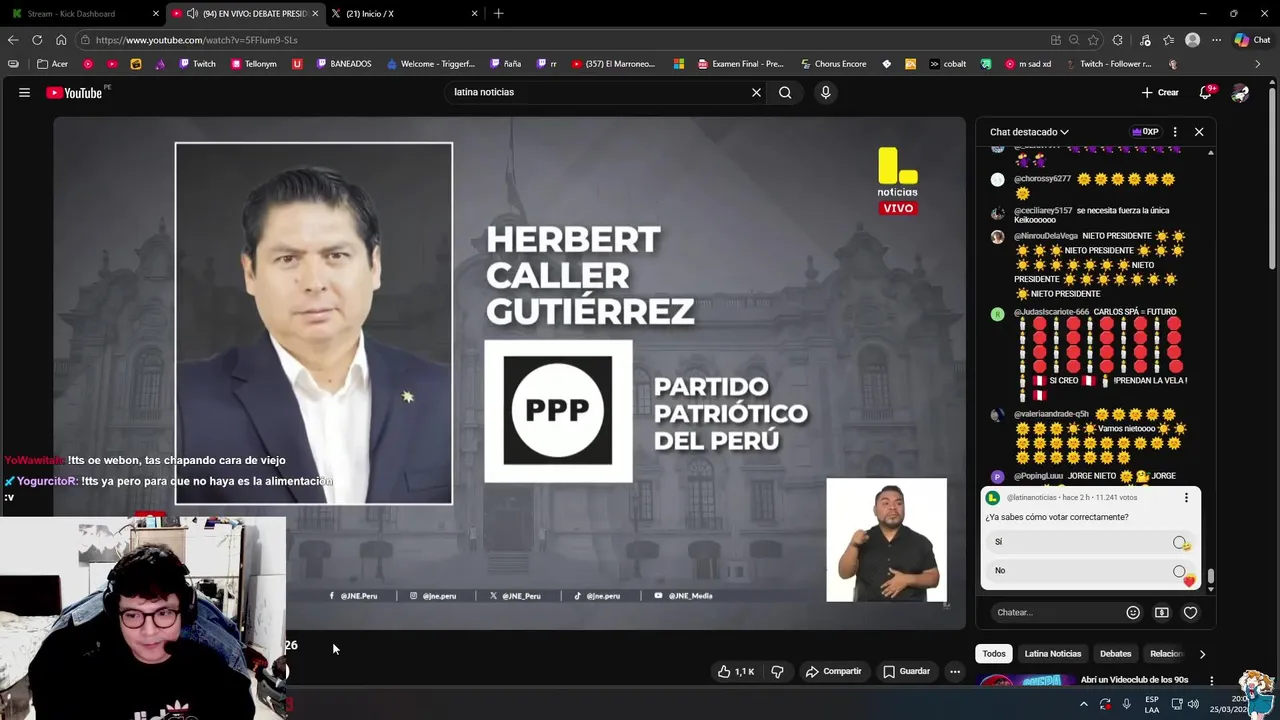Open the 0XP points badge
The height and width of the screenshot is (720, 1280).
point(1145,132)
